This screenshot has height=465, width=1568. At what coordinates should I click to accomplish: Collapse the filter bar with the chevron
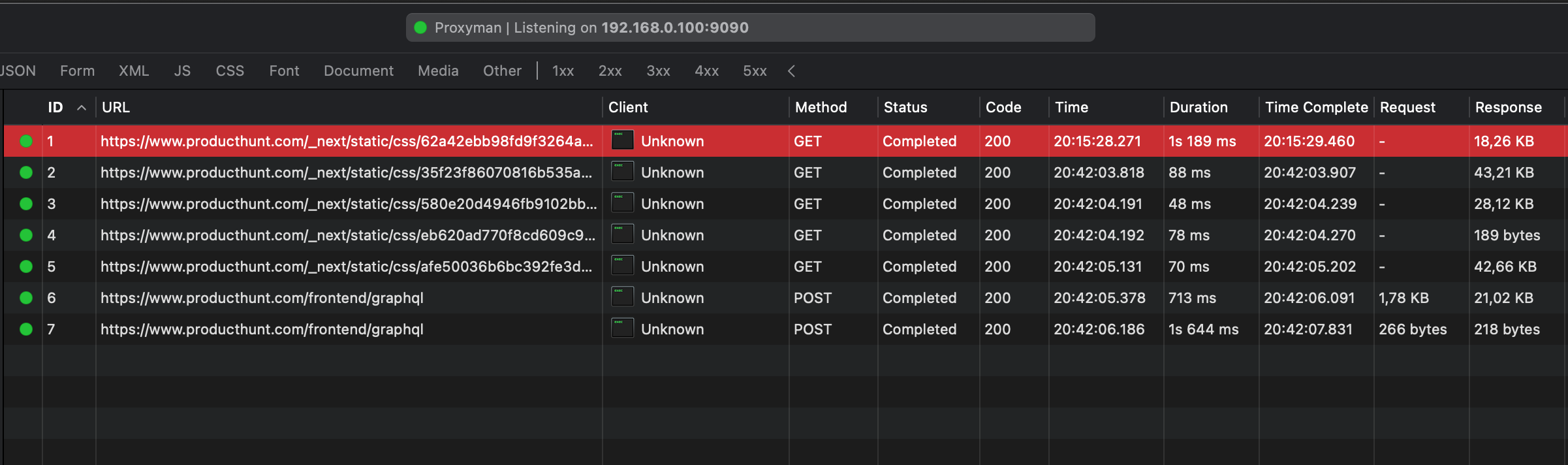click(791, 71)
